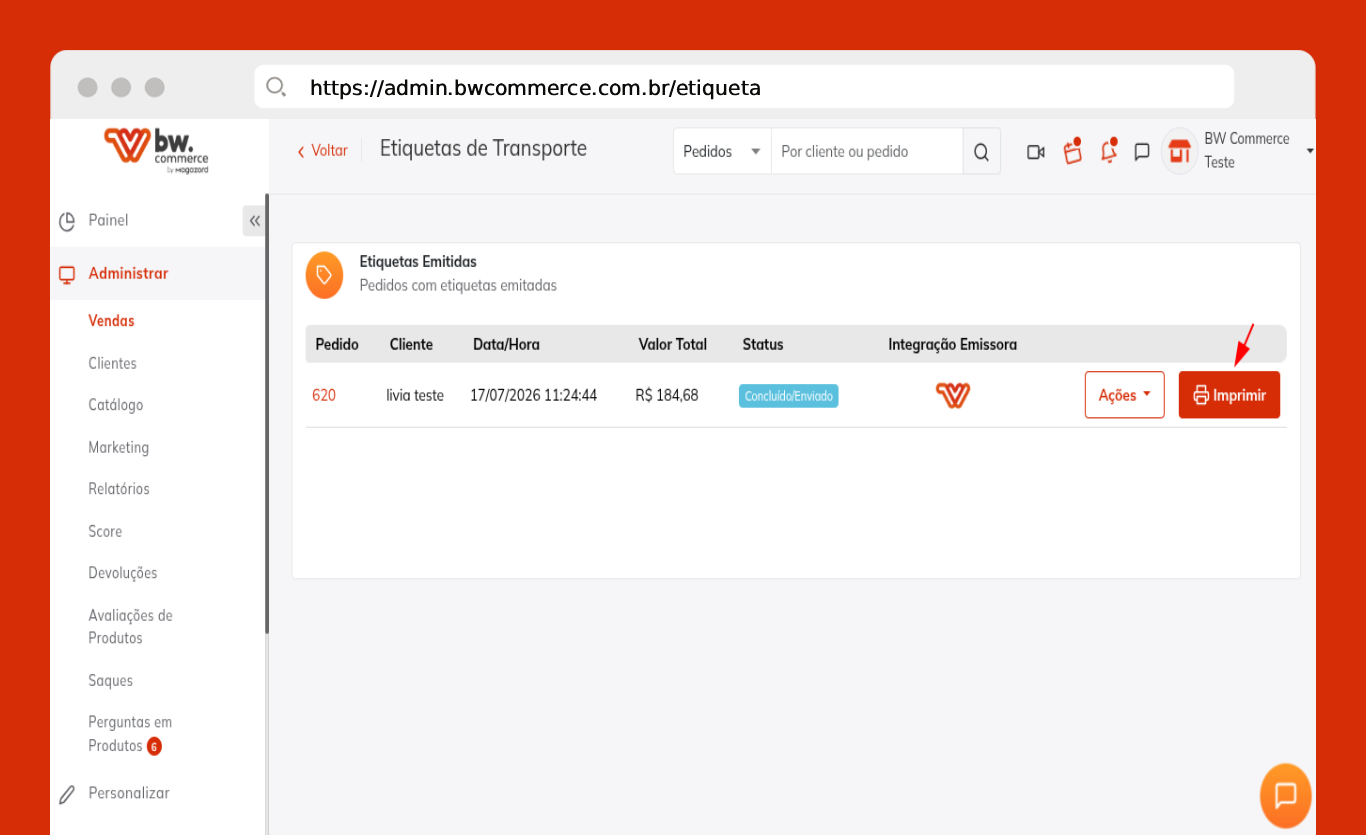The width and height of the screenshot is (1366, 835).
Task: Open Relatórios in the sidebar
Action: 119,489
